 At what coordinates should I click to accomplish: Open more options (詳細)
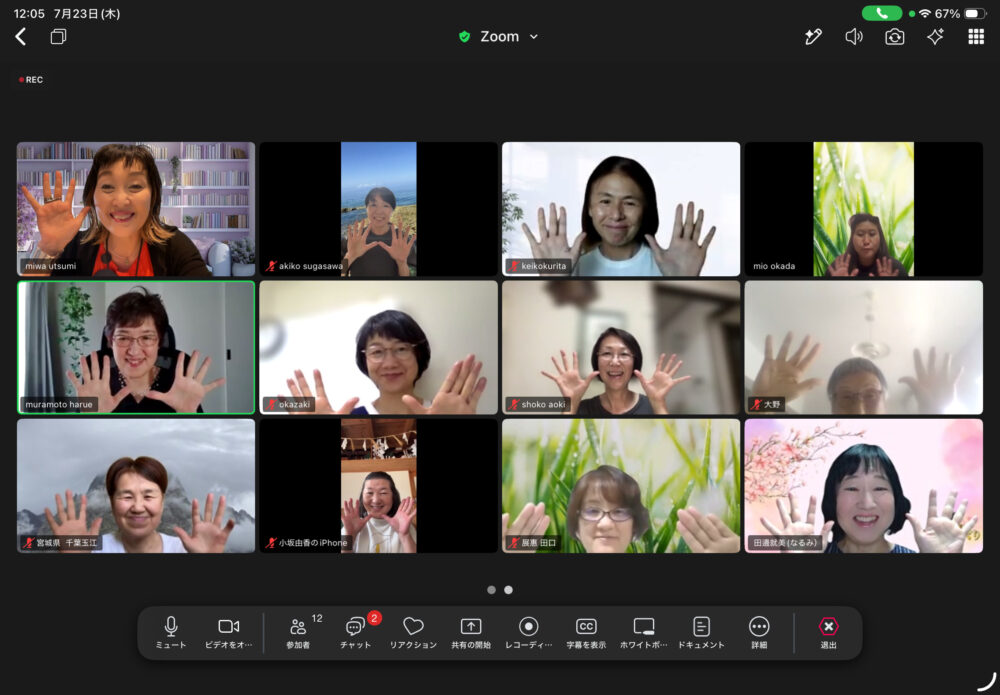point(759,633)
